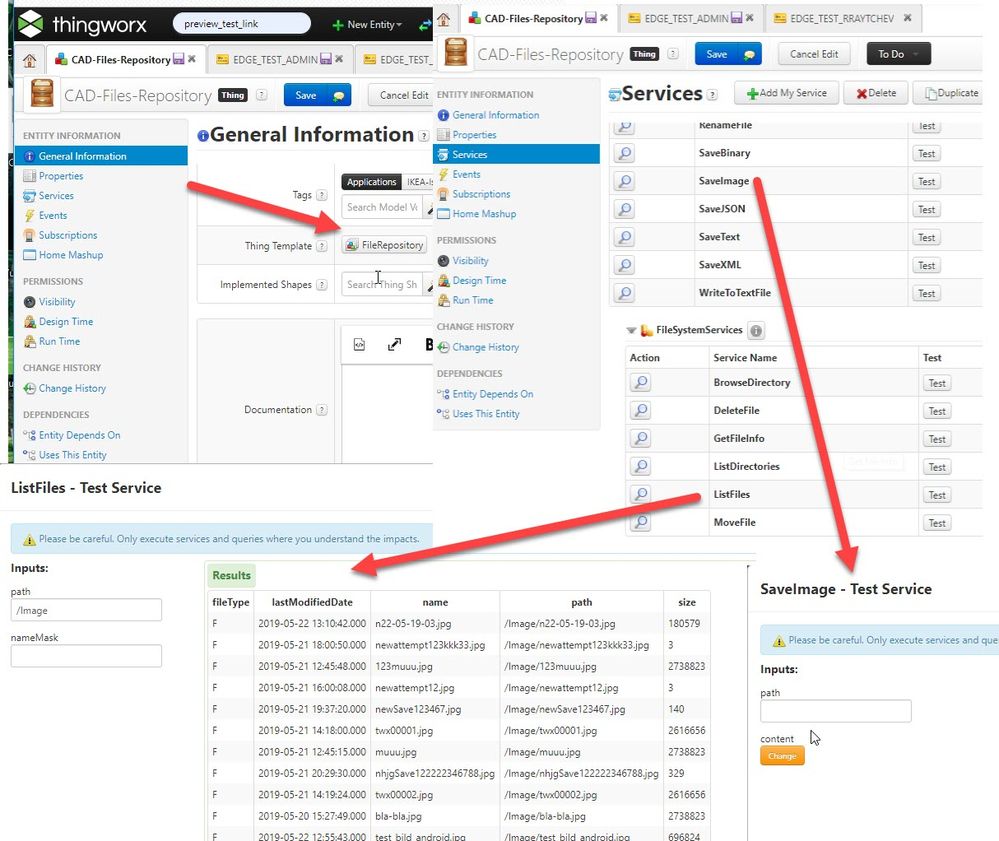Click FileSystemServices info icon
The width and height of the screenshot is (999, 841).
[756, 331]
